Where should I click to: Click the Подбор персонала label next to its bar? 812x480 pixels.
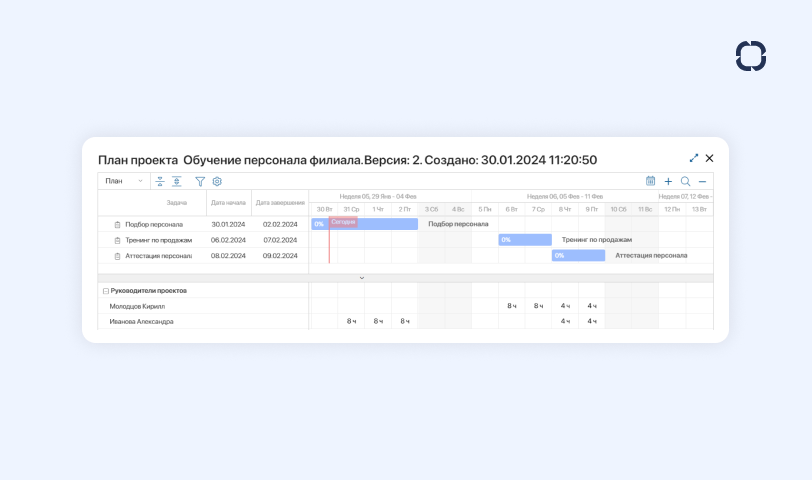pyautogui.click(x=458, y=224)
